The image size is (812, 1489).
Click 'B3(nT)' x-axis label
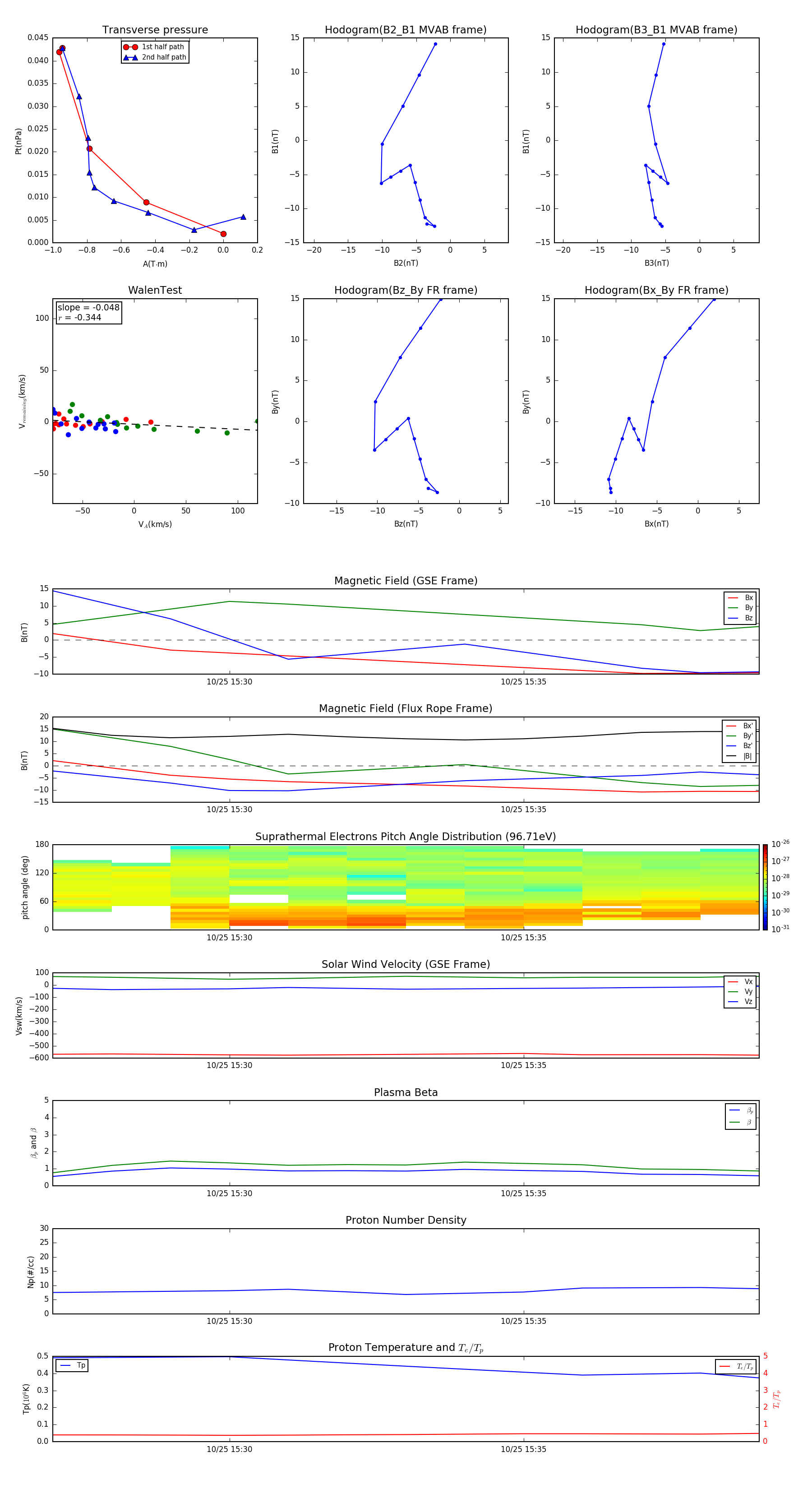(656, 263)
